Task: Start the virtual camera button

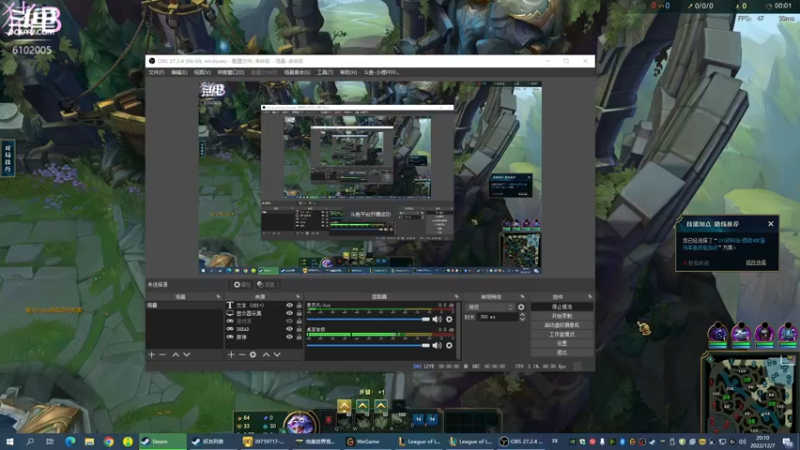Action: click(562, 326)
